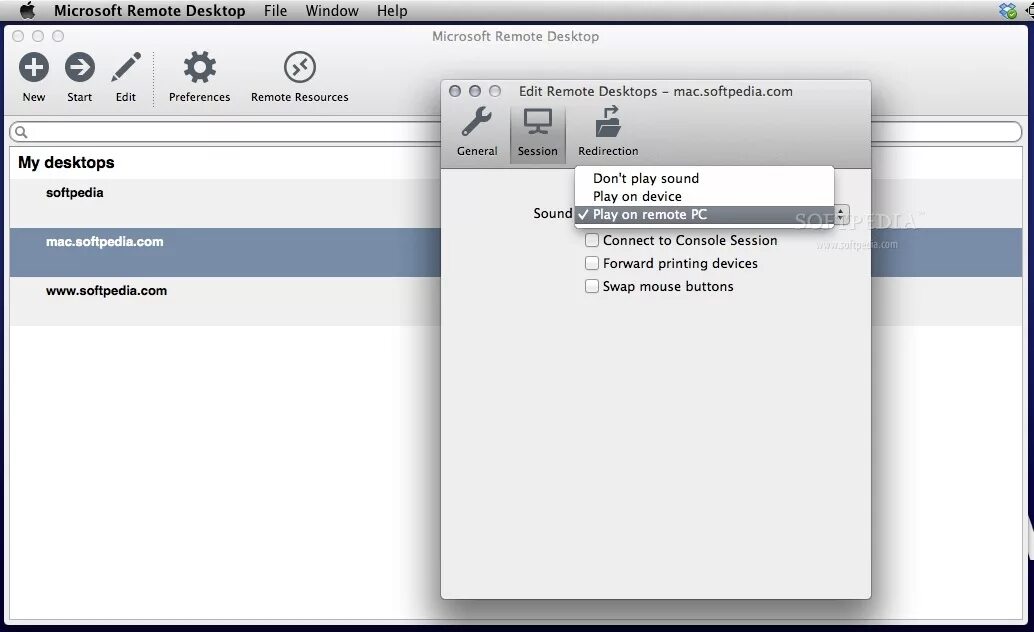Select mac.softpedia.com desktop row

tap(225, 252)
